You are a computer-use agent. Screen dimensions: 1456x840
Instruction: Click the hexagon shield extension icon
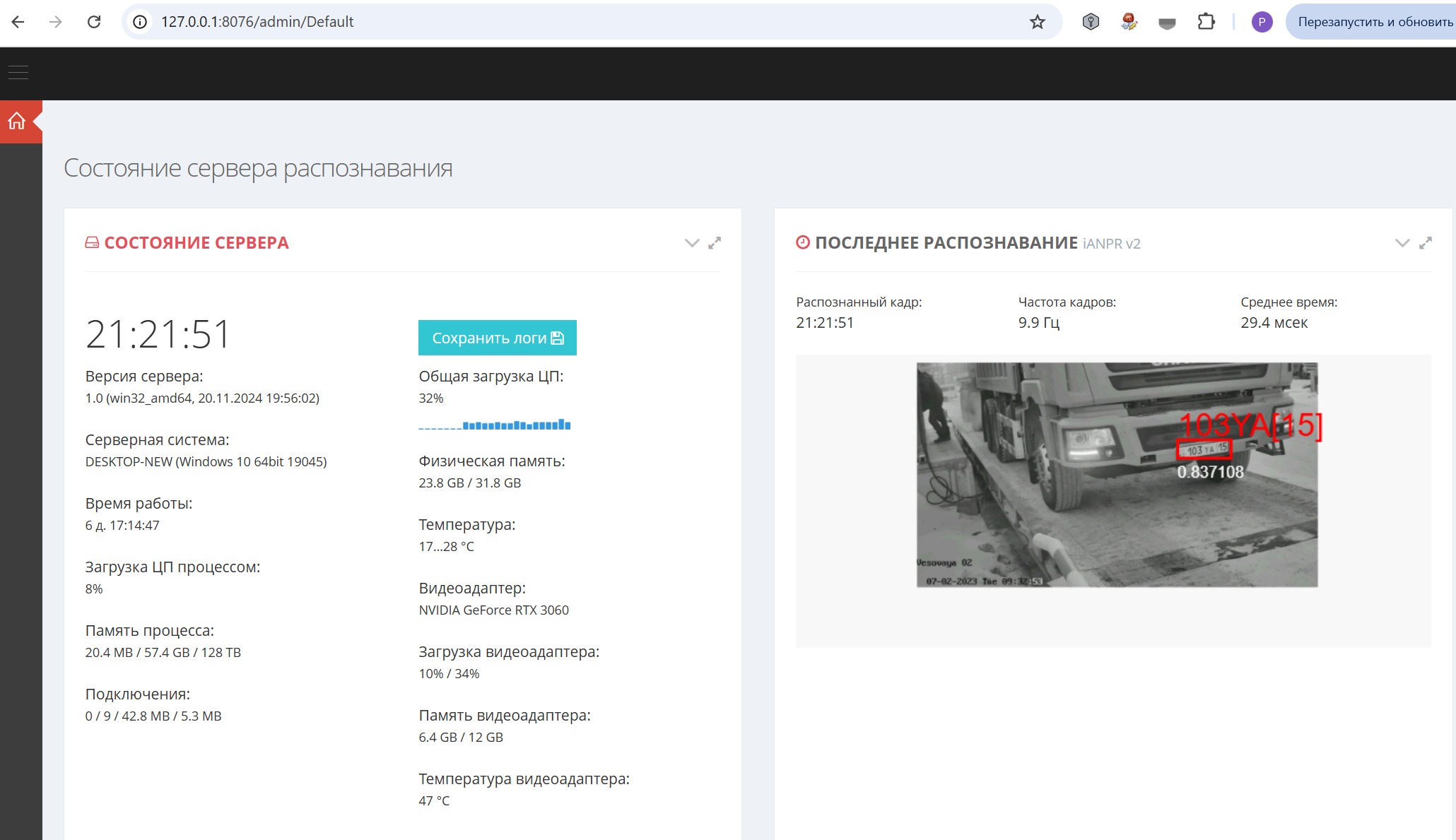tap(1091, 22)
